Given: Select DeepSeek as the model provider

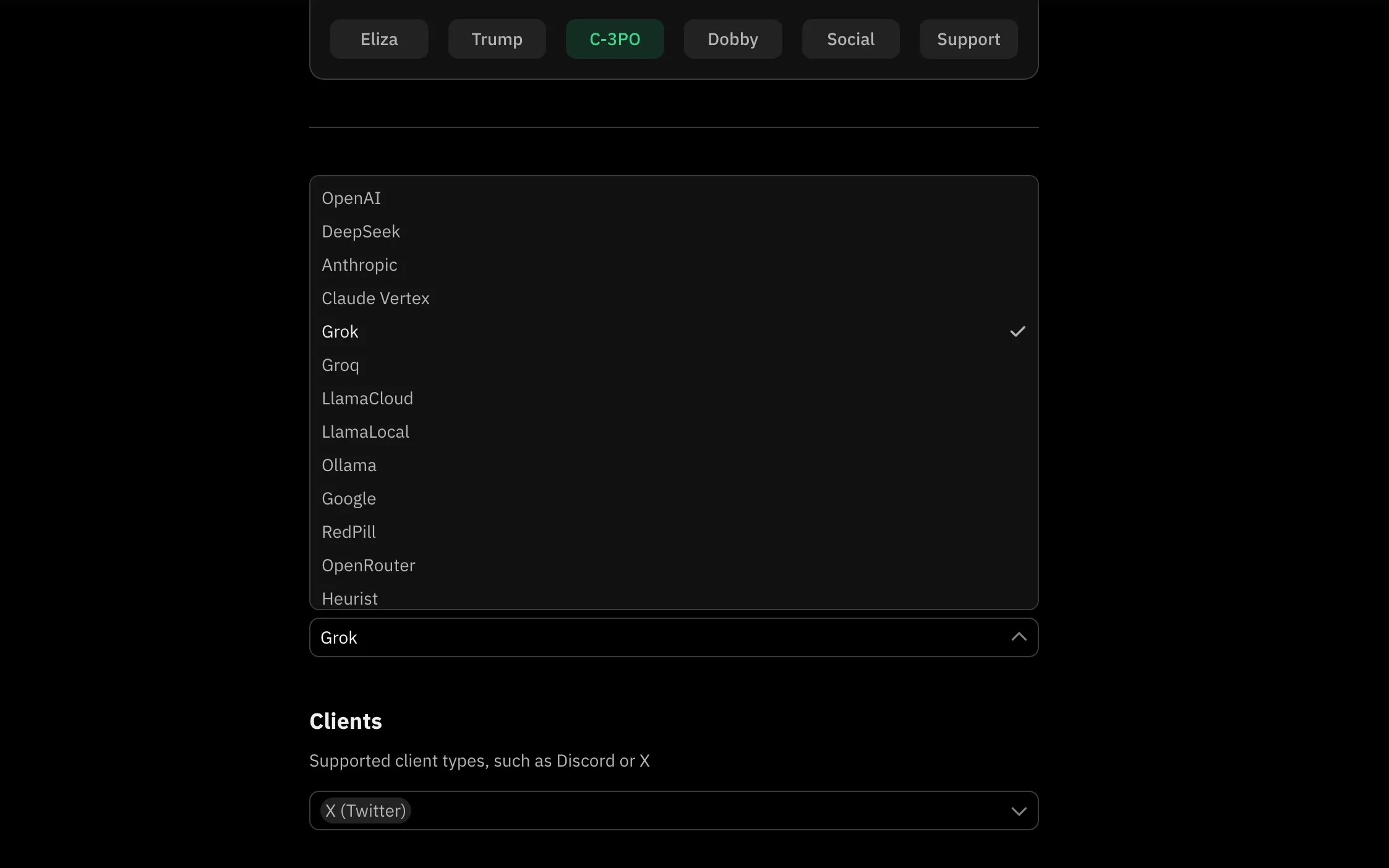Looking at the screenshot, I should (x=360, y=231).
